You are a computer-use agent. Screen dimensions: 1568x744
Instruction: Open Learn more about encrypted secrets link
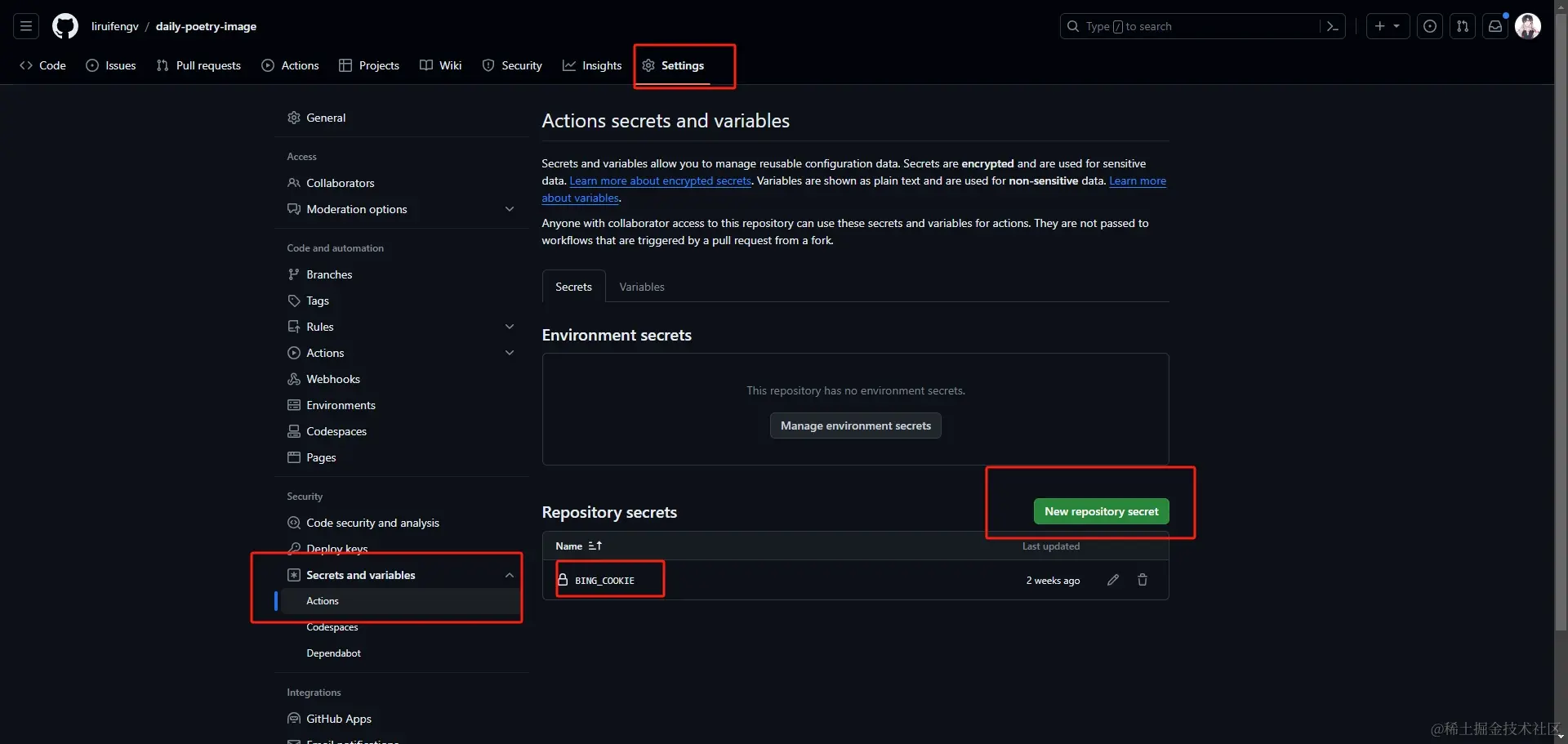click(x=660, y=181)
